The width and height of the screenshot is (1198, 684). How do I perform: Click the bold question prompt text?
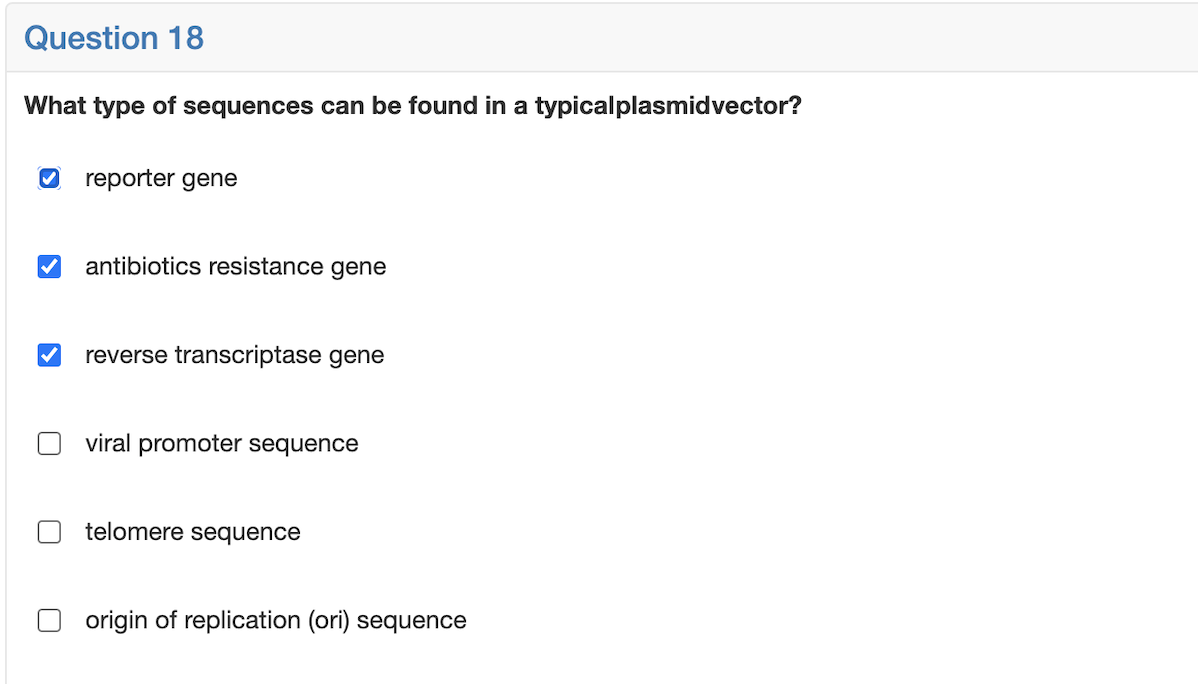coord(412,106)
